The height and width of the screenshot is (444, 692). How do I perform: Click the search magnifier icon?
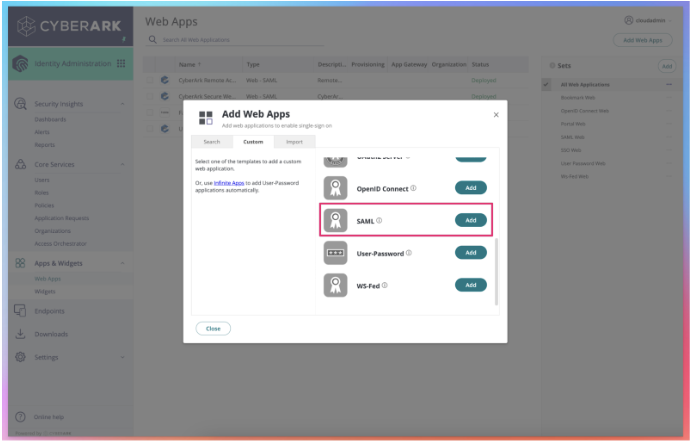(153, 40)
